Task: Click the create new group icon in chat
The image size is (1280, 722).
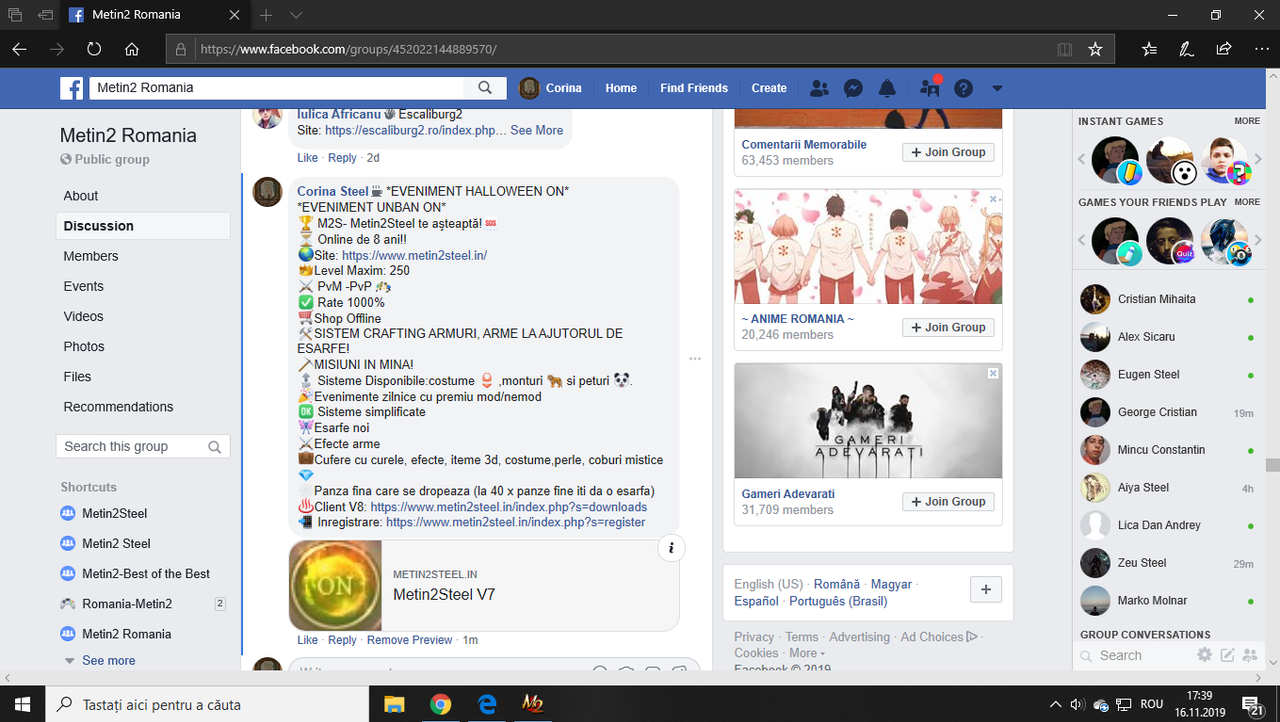Action: point(1249,655)
